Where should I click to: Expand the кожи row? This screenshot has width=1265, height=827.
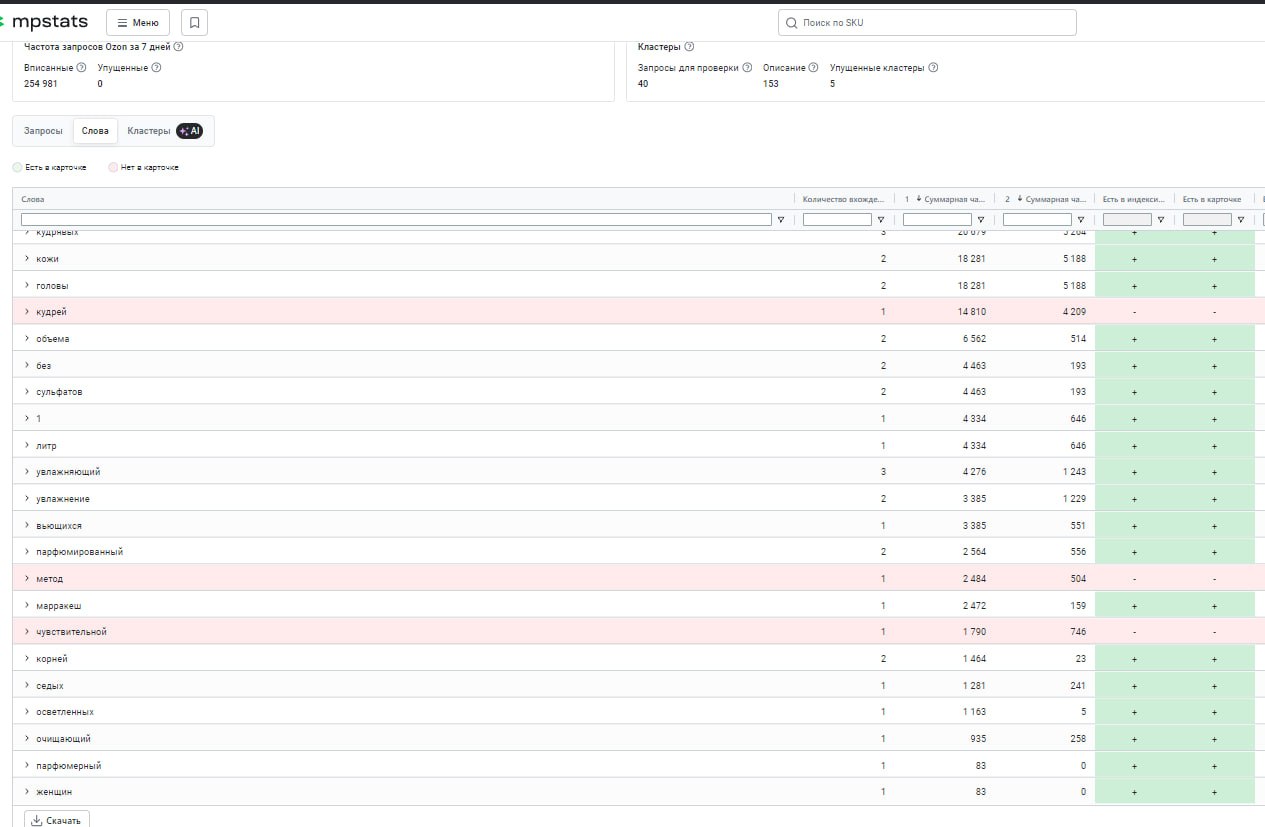coord(27,259)
